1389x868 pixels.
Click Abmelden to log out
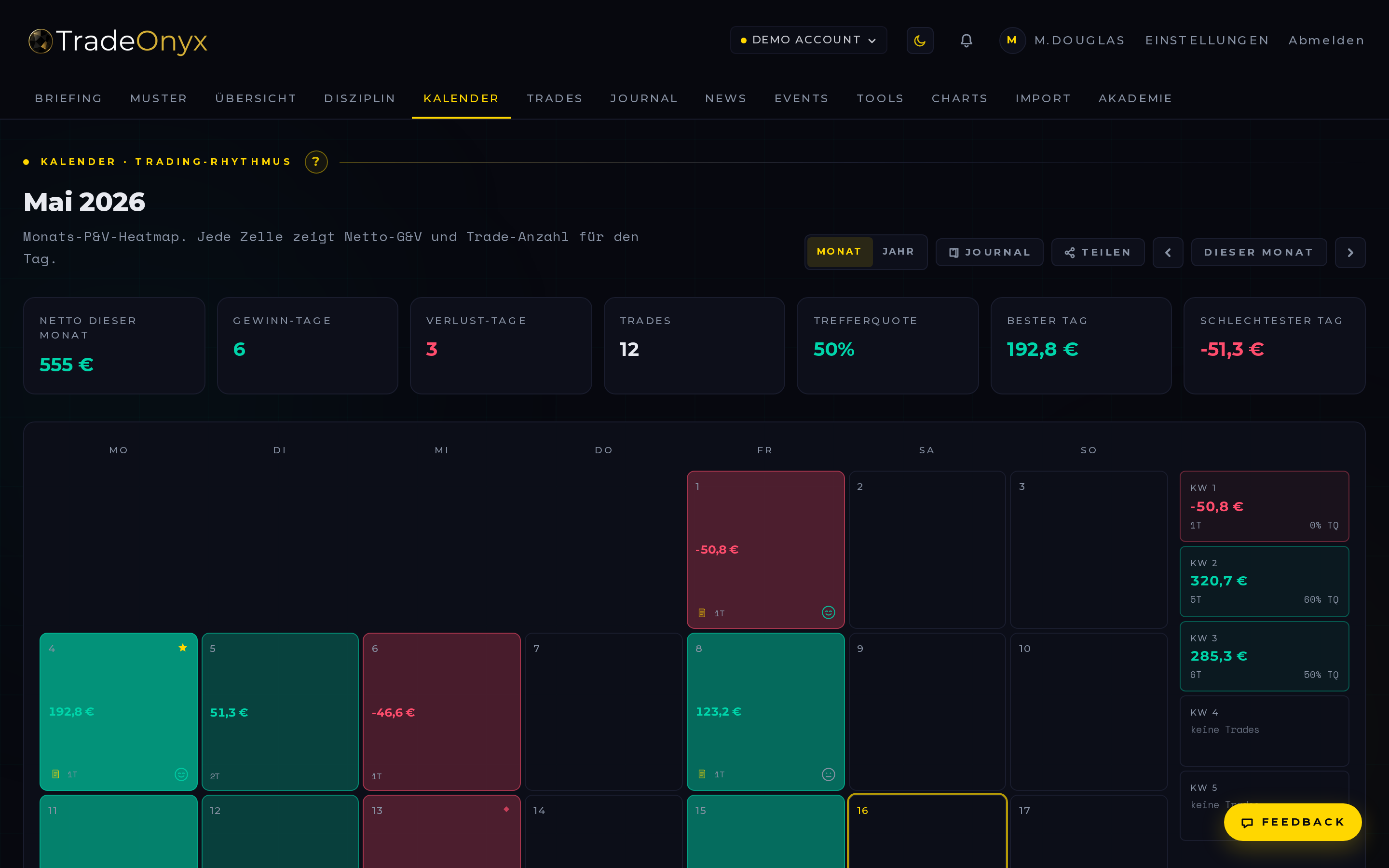pyautogui.click(x=1326, y=40)
